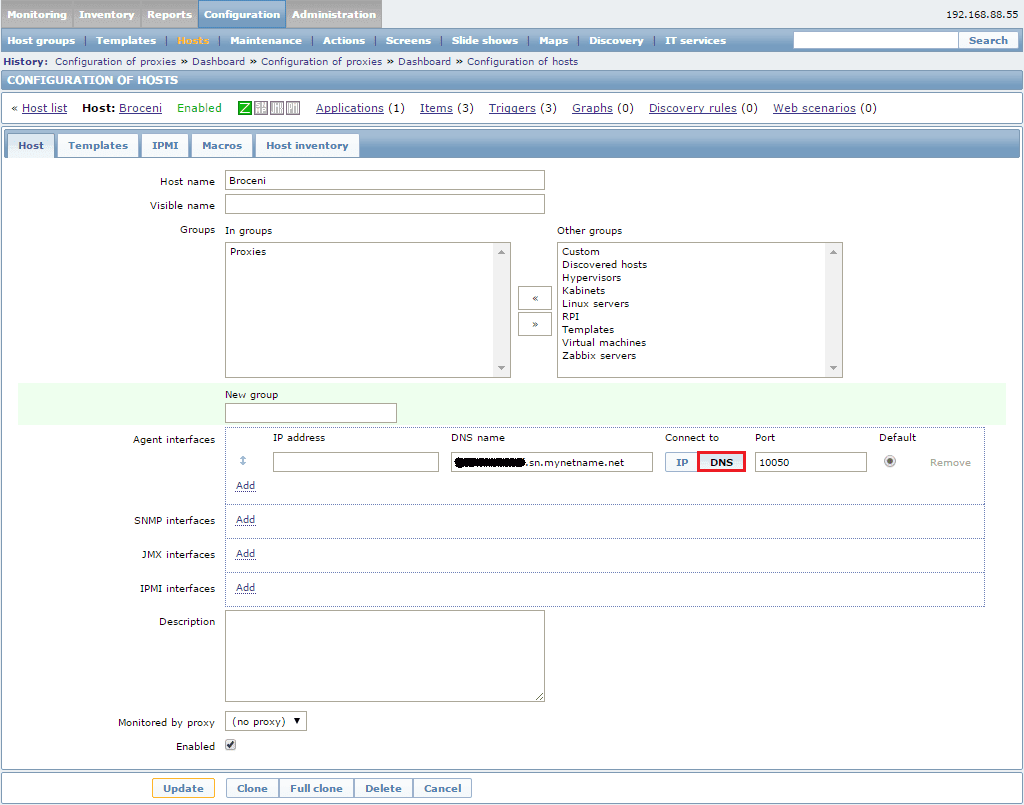Open the Reports menu
This screenshot has width=1024, height=805.
click(x=169, y=14)
